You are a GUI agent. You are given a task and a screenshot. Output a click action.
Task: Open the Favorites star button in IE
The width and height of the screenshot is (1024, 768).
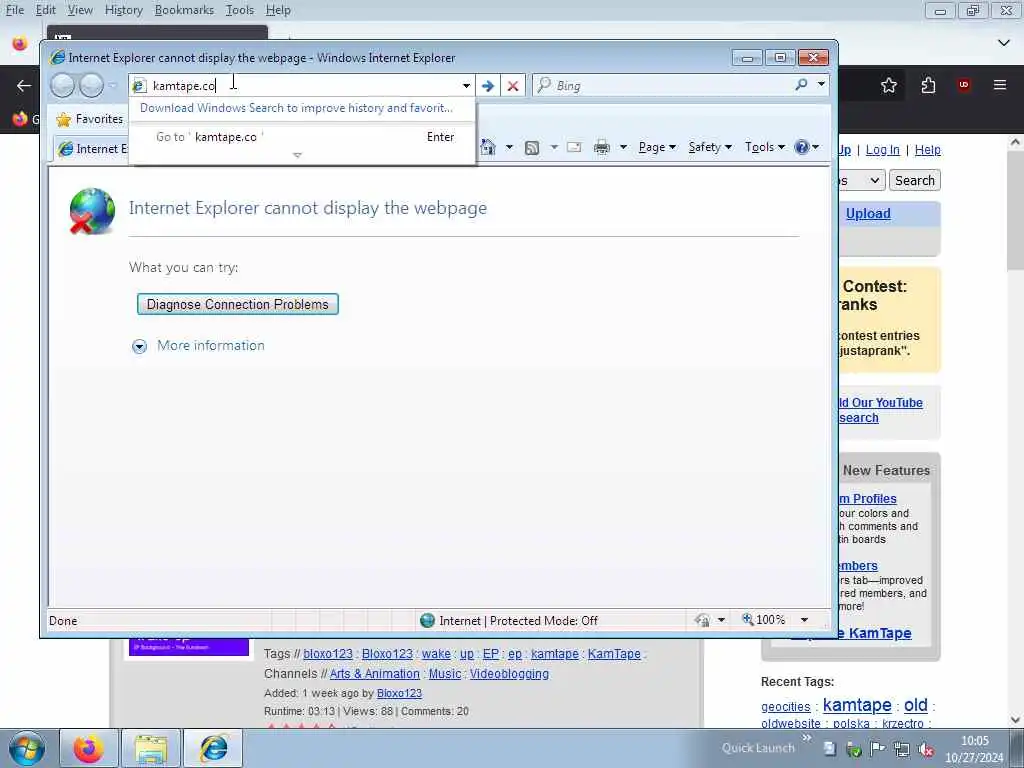pyautogui.click(x=89, y=119)
